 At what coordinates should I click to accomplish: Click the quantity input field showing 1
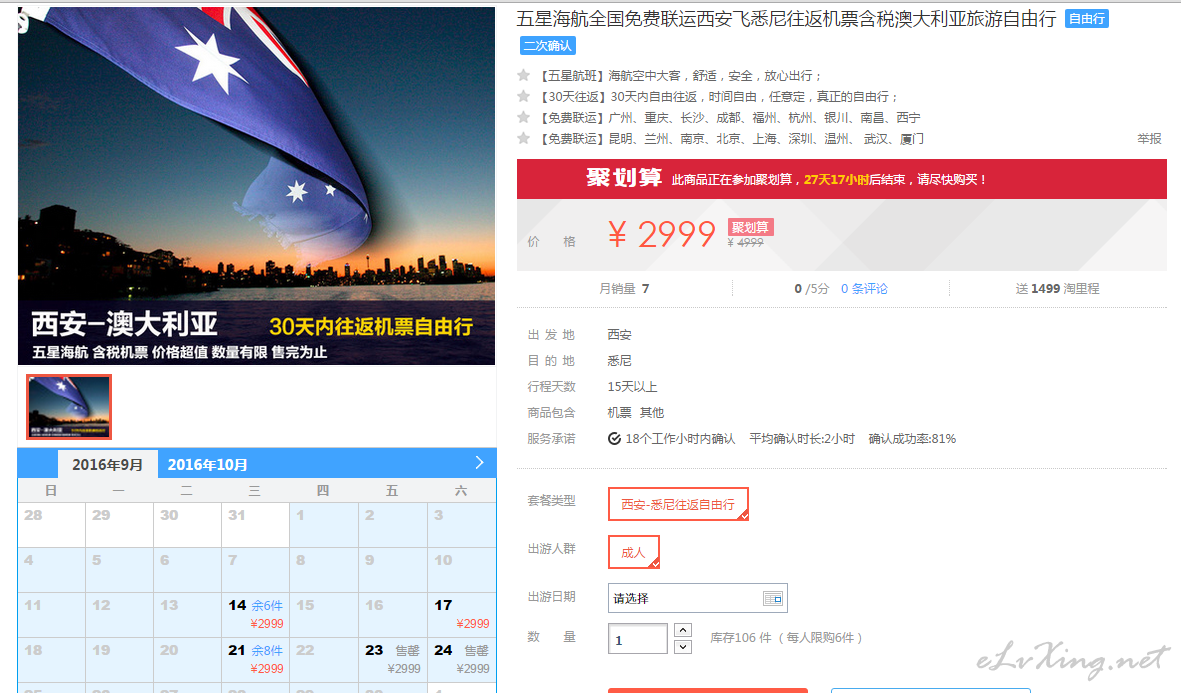pyautogui.click(x=637, y=639)
